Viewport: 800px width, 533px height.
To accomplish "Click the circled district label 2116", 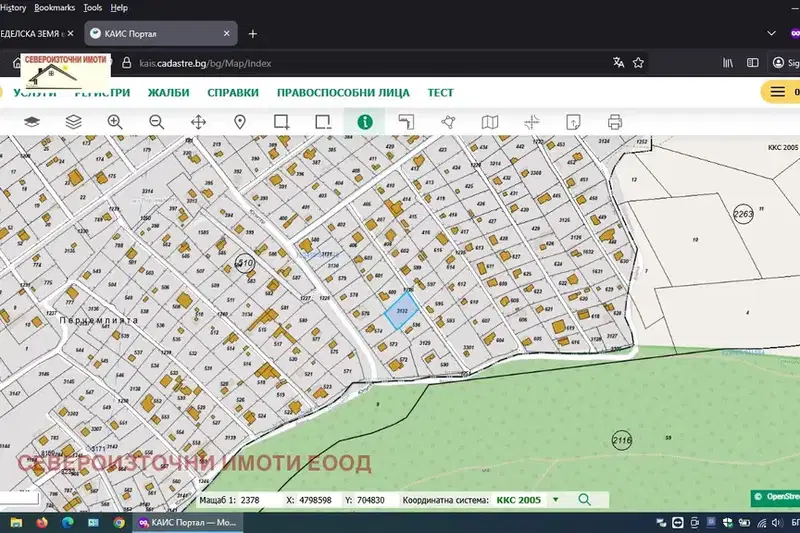I will point(621,440).
